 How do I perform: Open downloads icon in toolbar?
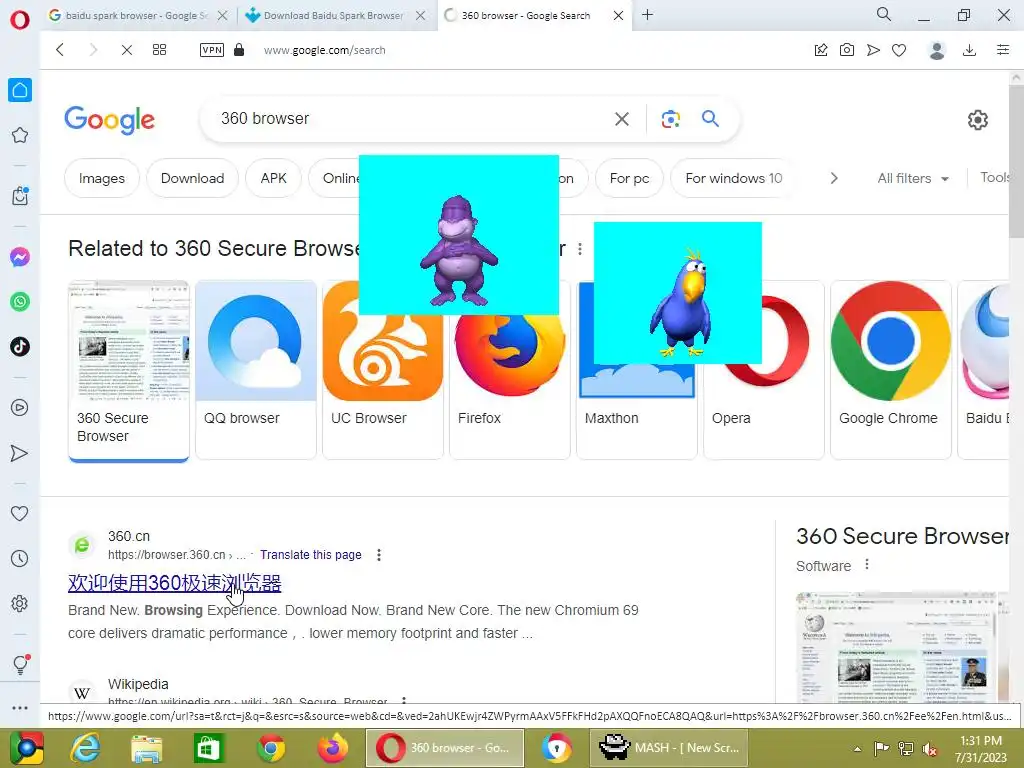tap(970, 50)
